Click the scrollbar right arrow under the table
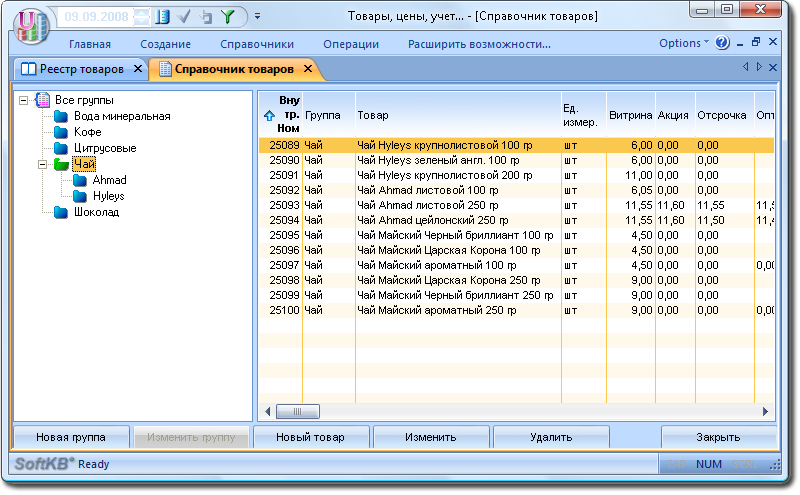800x495 pixels. tap(765, 411)
